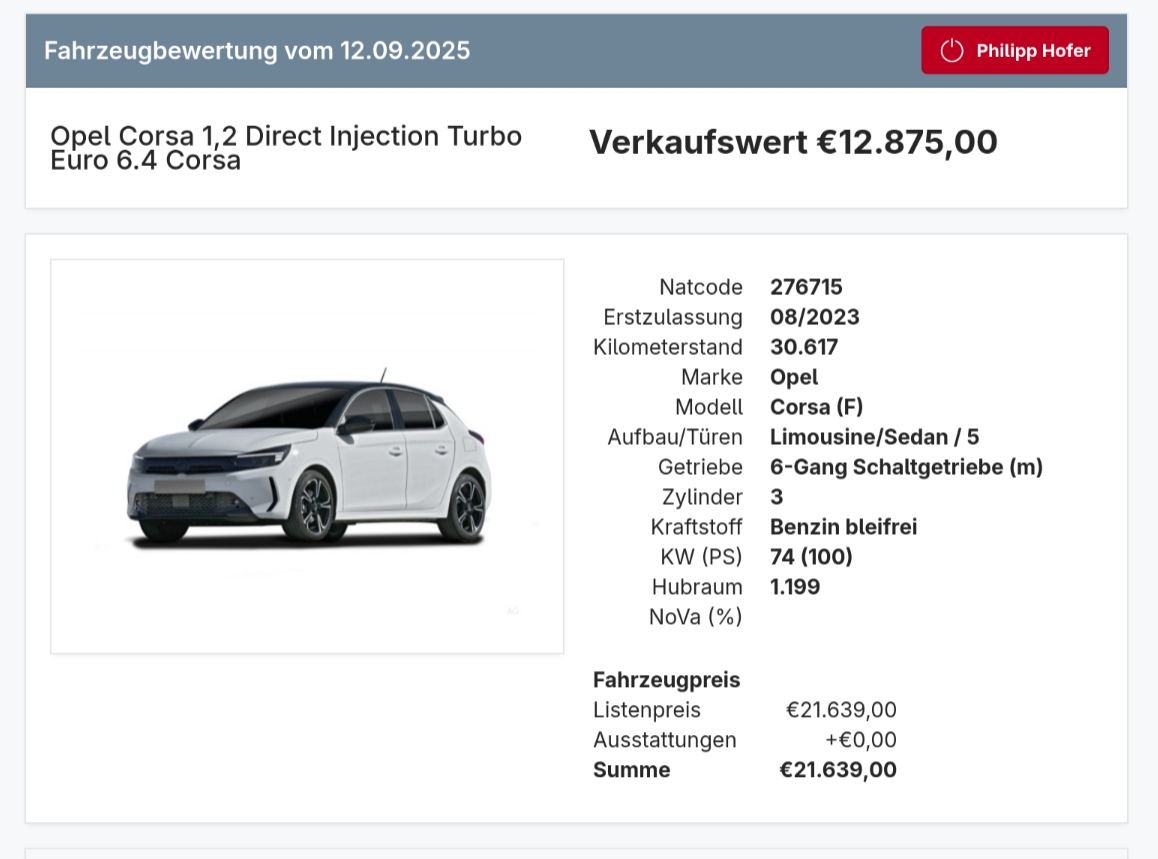Click the KW (PS) value 74 (100)

coord(811,557)
